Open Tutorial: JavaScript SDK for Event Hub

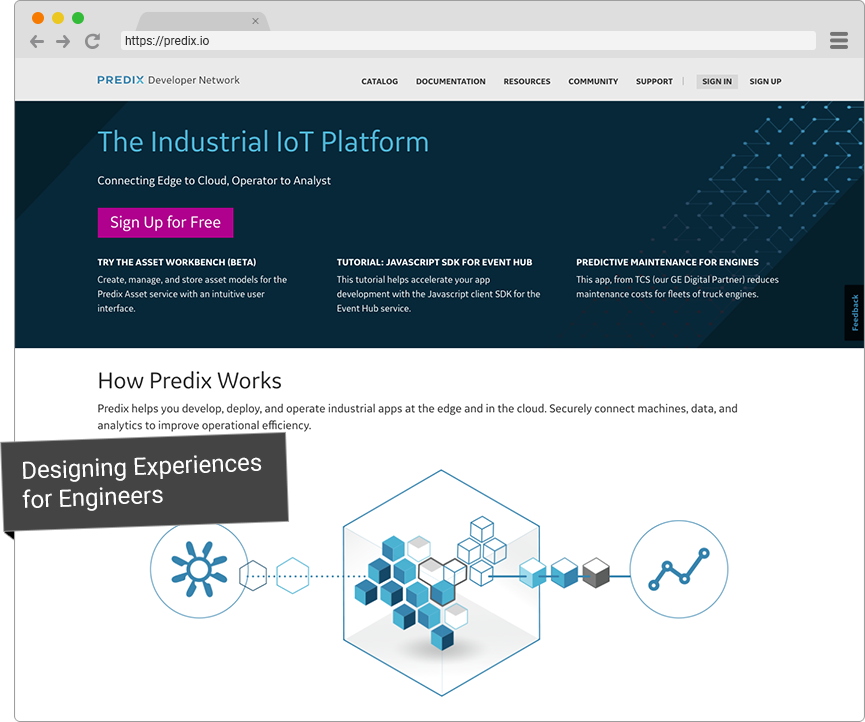(x=434, y=263)
